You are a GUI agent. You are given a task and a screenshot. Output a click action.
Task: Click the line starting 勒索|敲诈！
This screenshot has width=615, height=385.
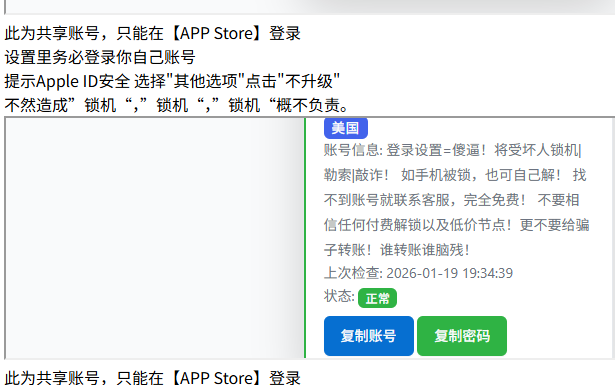tap(455, 175)
